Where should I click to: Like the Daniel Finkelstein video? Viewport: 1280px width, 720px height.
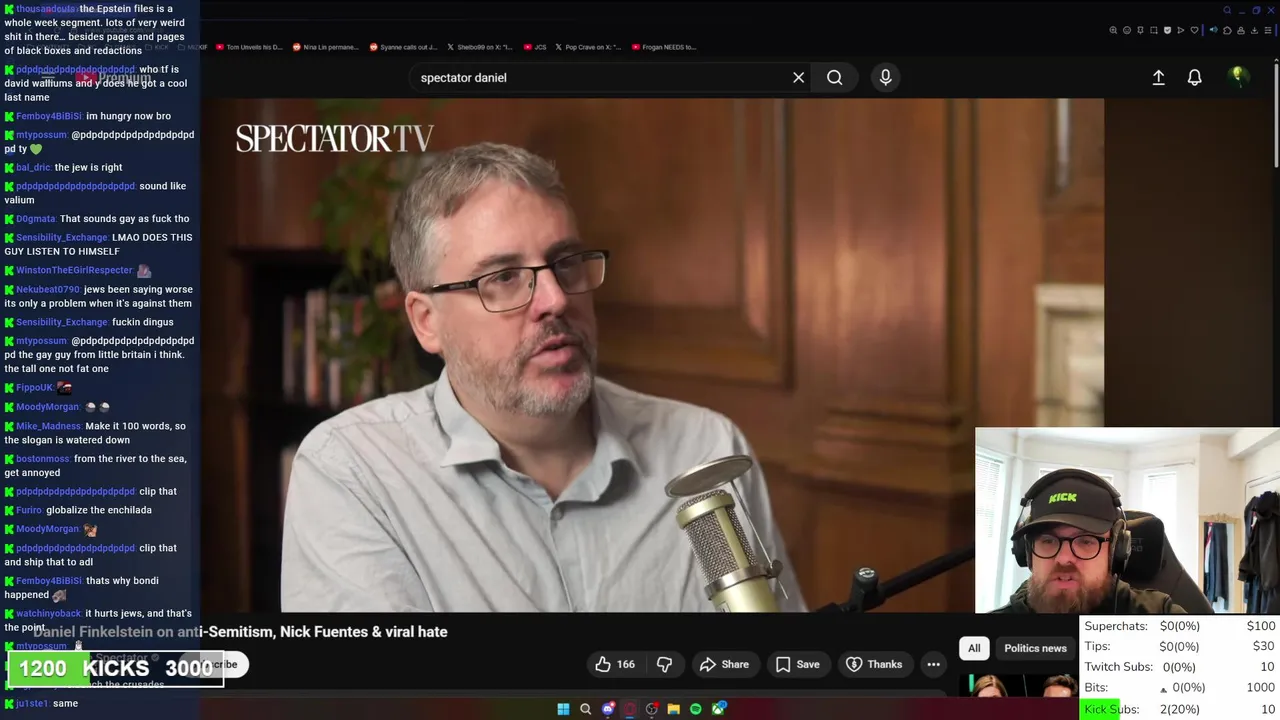click(614, 664)
